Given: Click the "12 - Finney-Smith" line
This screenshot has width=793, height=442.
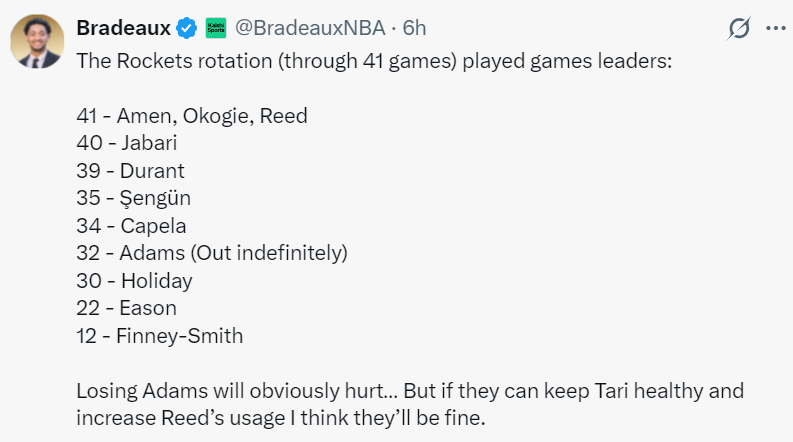Looking at the screenshot, I should [159, 336].
